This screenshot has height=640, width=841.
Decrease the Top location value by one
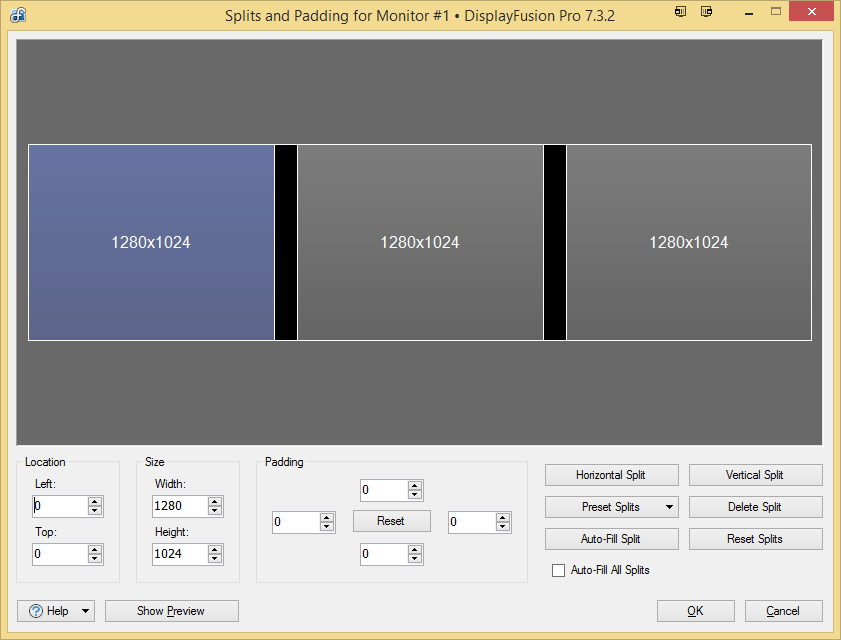[x=95, y=559]
